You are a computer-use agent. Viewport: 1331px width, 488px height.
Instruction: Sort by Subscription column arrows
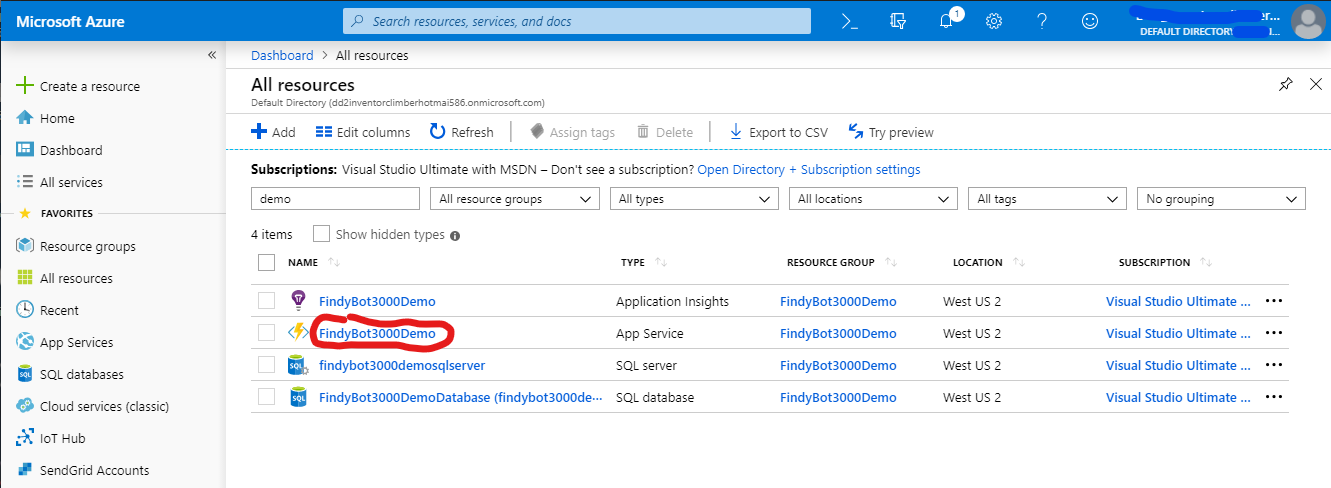tap(1207, 263)
